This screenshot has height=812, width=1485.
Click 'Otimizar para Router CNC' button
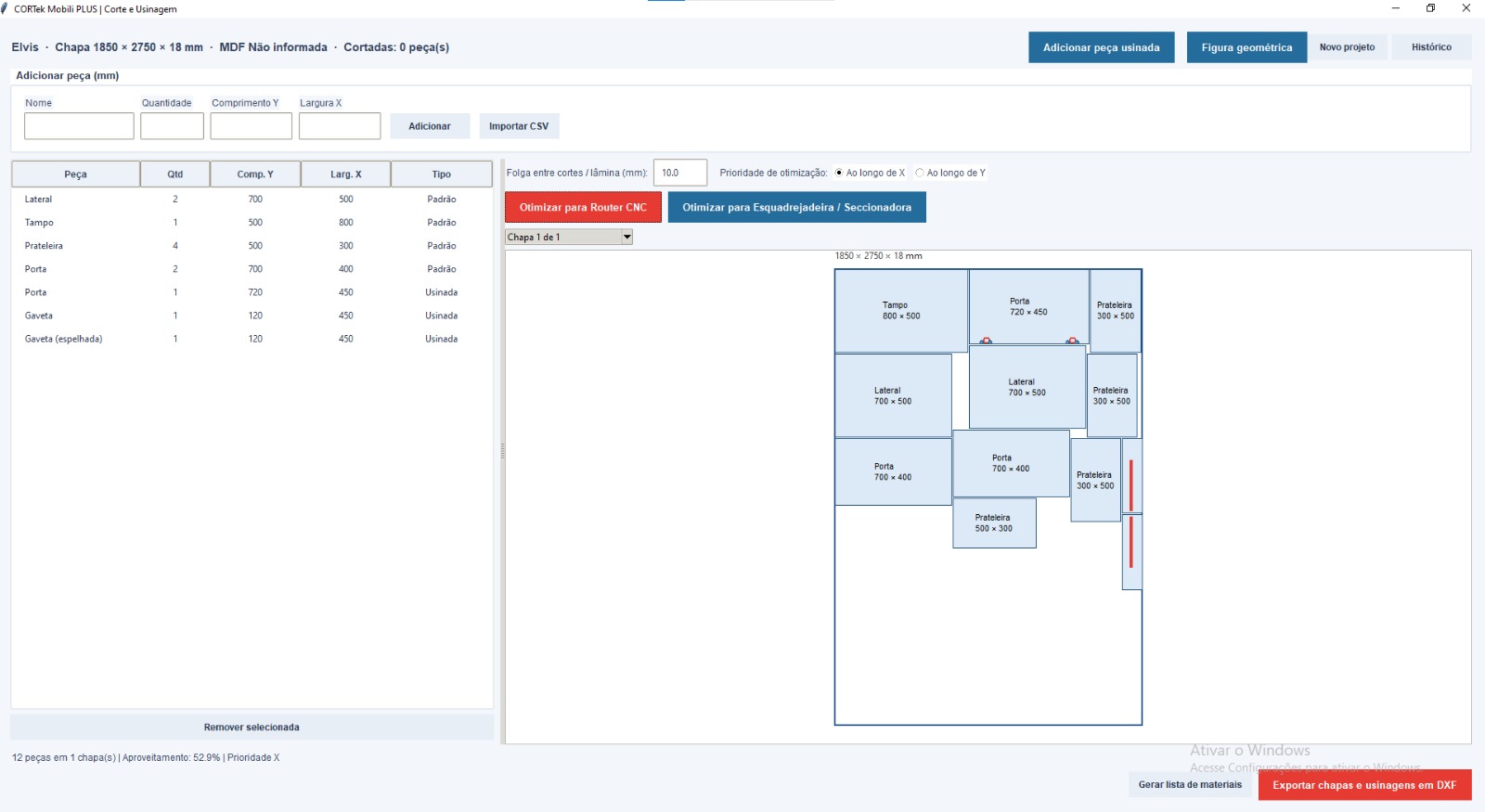[583, 207]
